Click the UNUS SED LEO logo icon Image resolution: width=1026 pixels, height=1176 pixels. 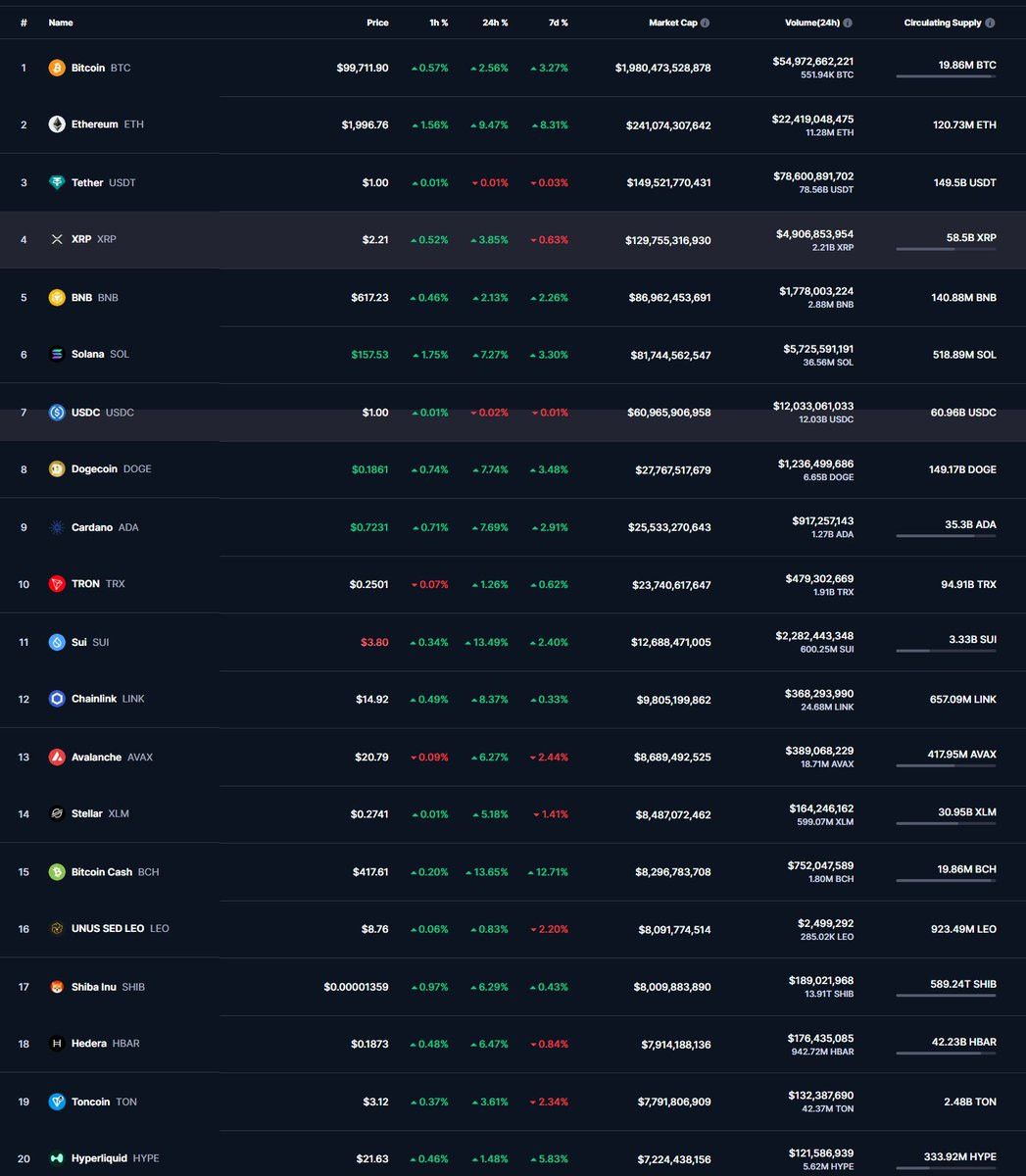click(x=57, y=928)
